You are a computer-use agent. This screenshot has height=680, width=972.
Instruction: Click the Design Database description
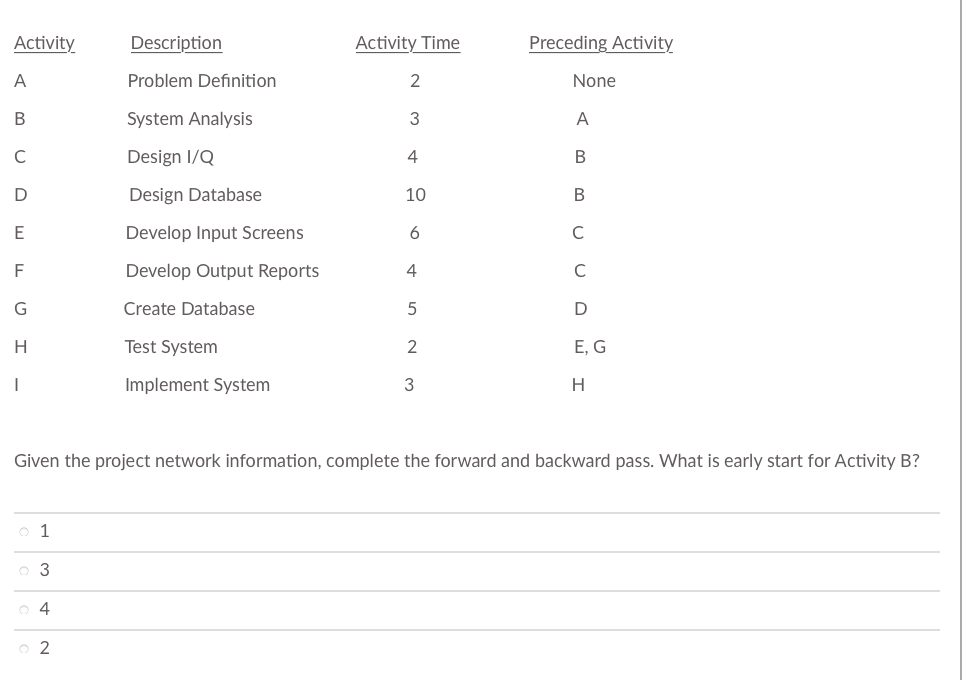193,194
